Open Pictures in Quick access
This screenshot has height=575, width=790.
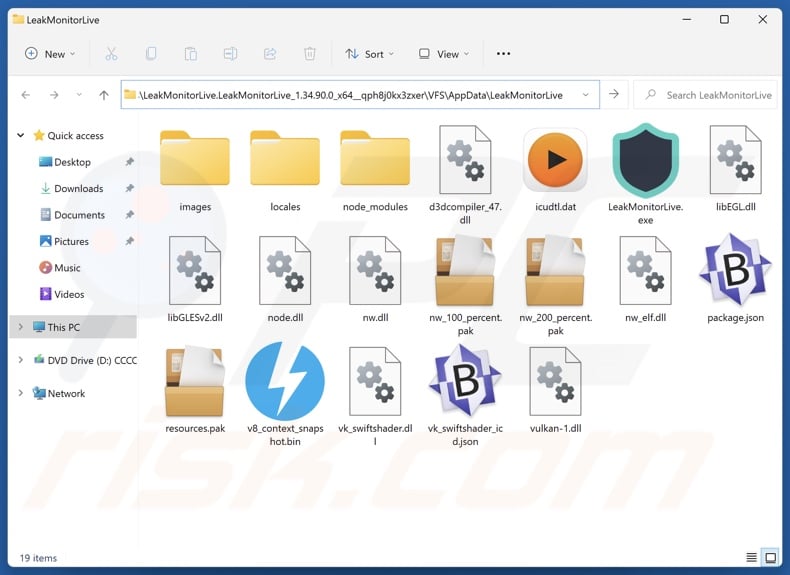[x=64, y=241]
